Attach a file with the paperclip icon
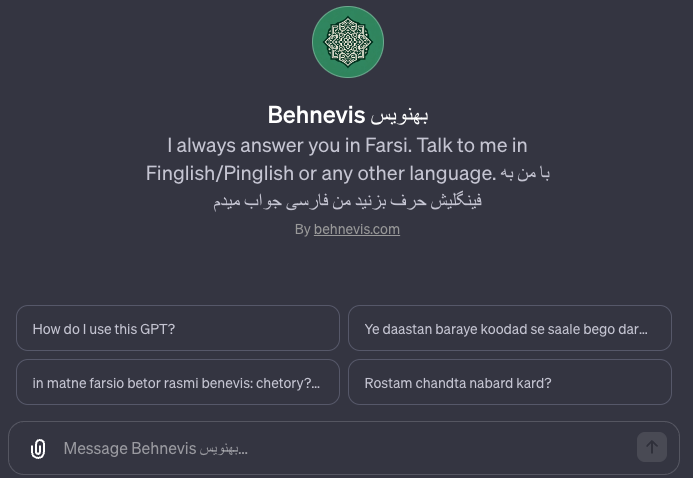Image resolution: width=693 pixels, height=478 pixels. 38,449
